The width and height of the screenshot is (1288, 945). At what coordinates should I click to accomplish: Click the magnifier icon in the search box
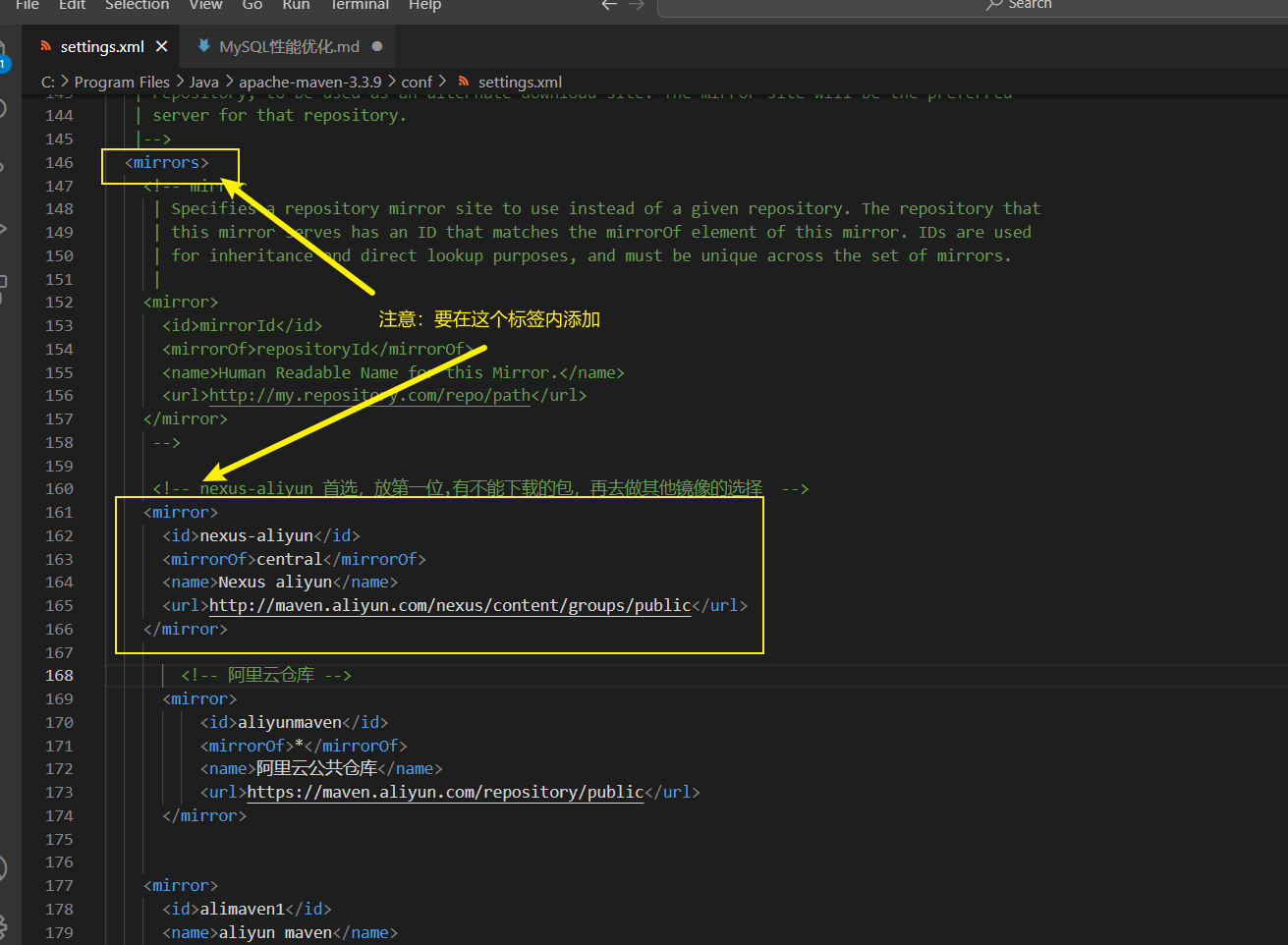[x=994, y=4]
